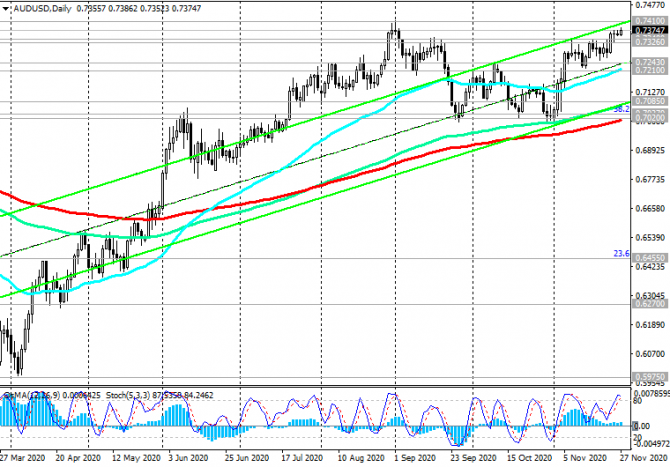
Task: Click the 0.60700 price scale value
Action: pos(650,354)
